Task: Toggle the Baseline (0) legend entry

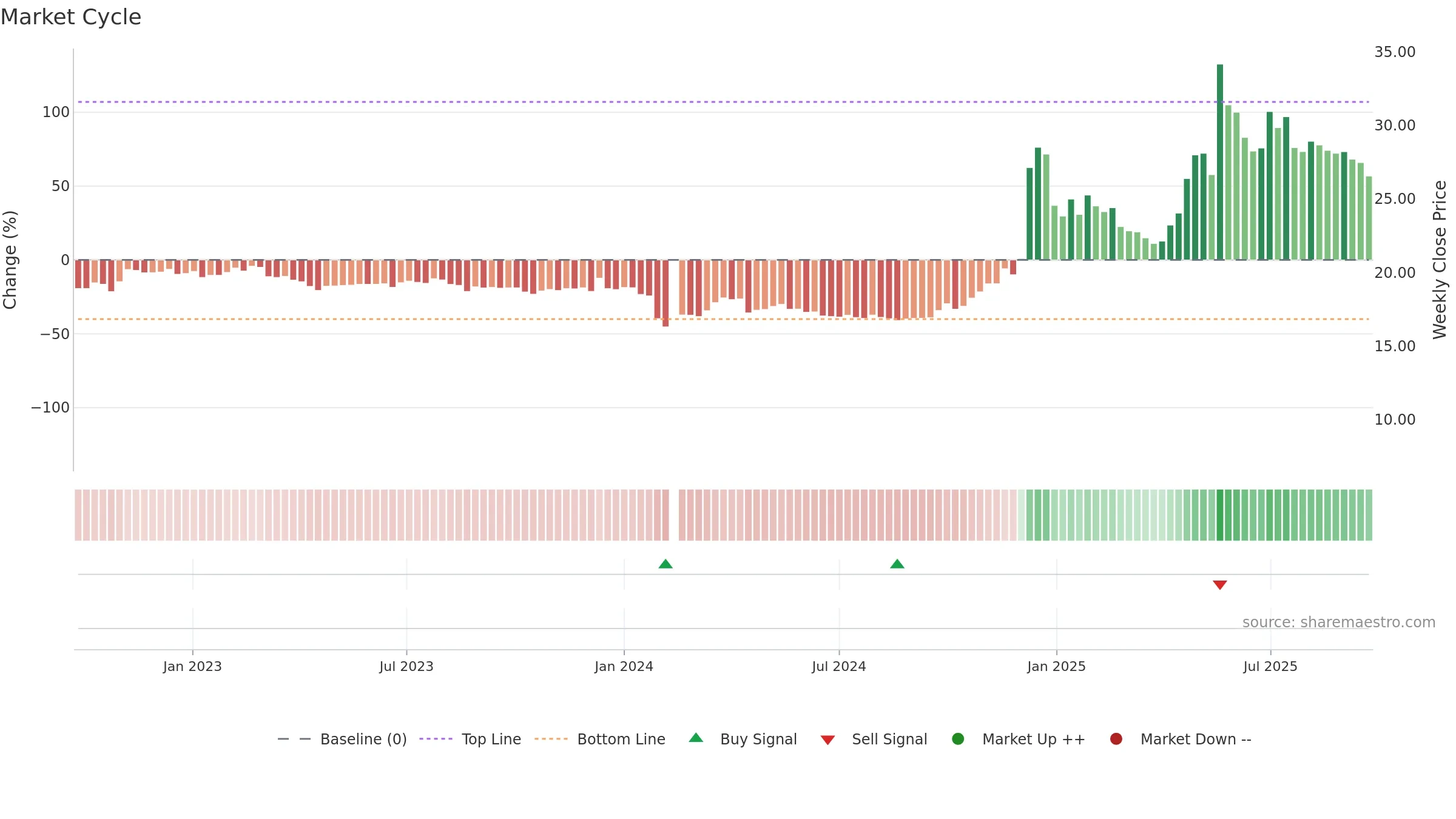Action: (x=342, y=739)
